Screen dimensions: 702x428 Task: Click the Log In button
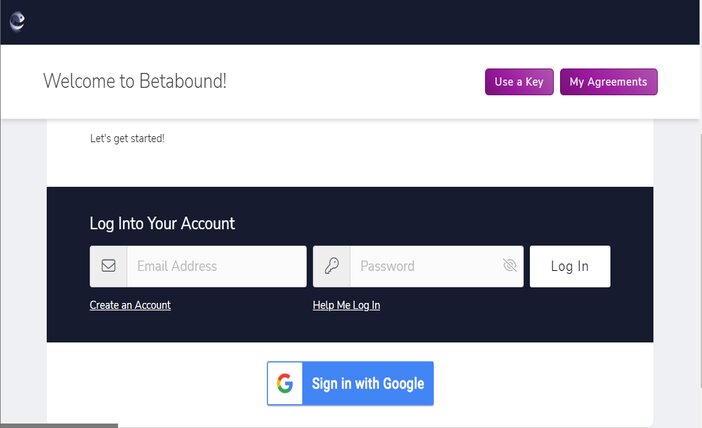coord(570,266)
